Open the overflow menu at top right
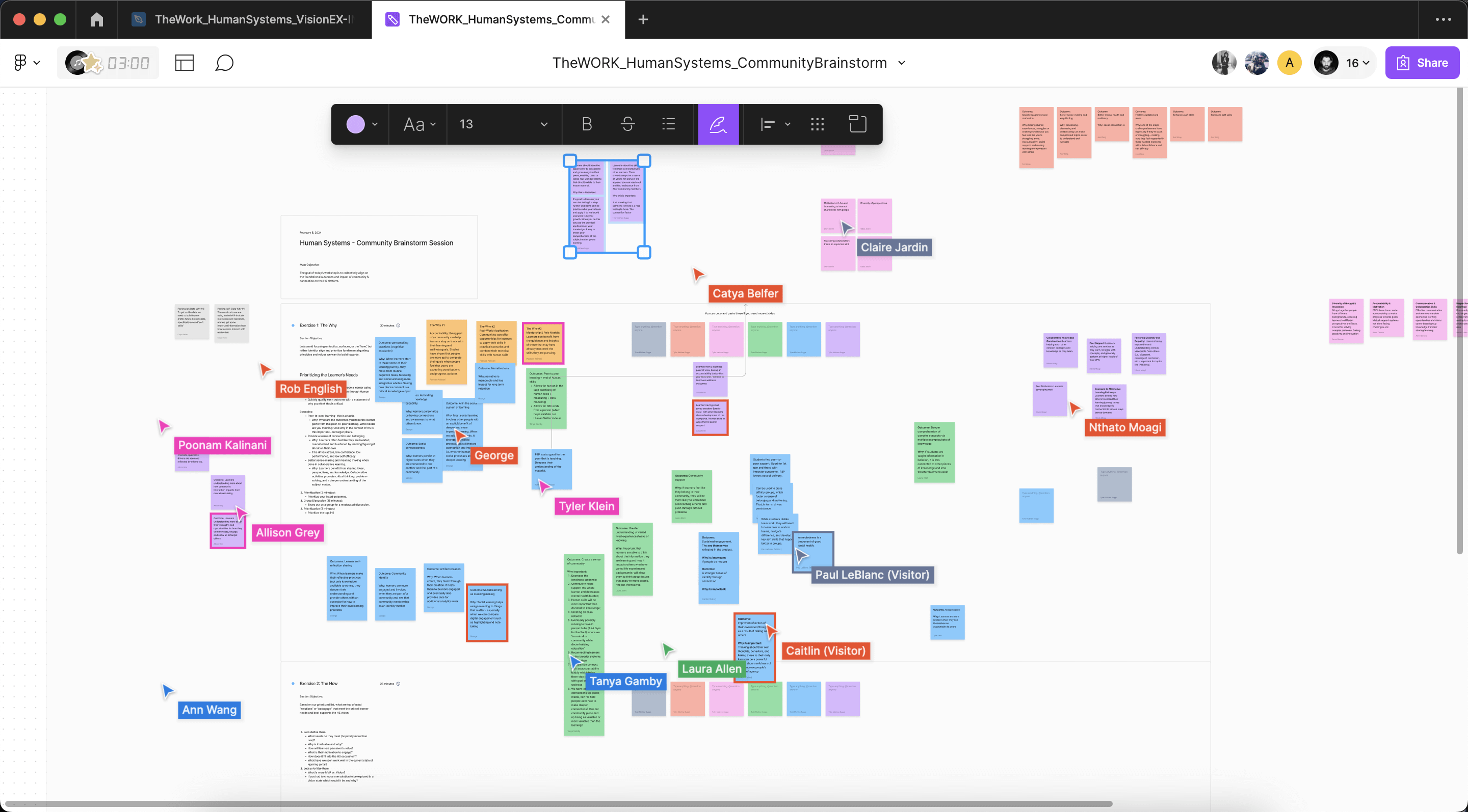Image resolution: width=1468 pixels, height=812 pixels. pos(1444,19)
